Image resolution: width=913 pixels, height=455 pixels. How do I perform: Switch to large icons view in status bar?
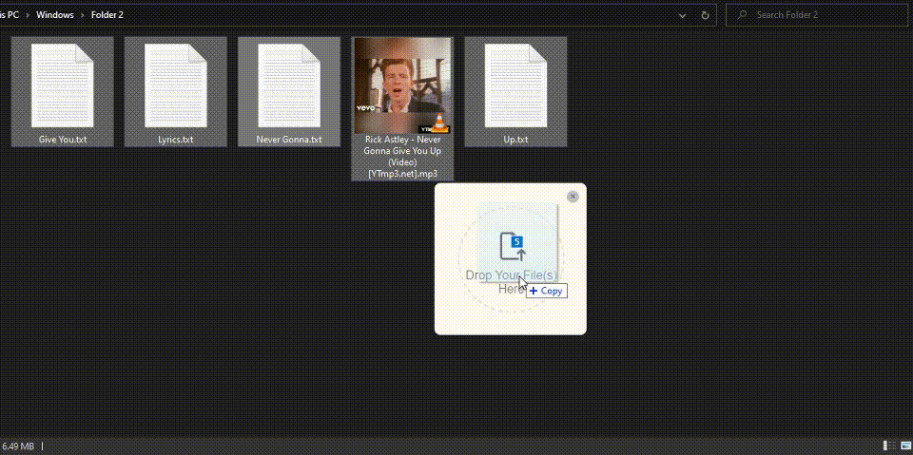[904, 446]
